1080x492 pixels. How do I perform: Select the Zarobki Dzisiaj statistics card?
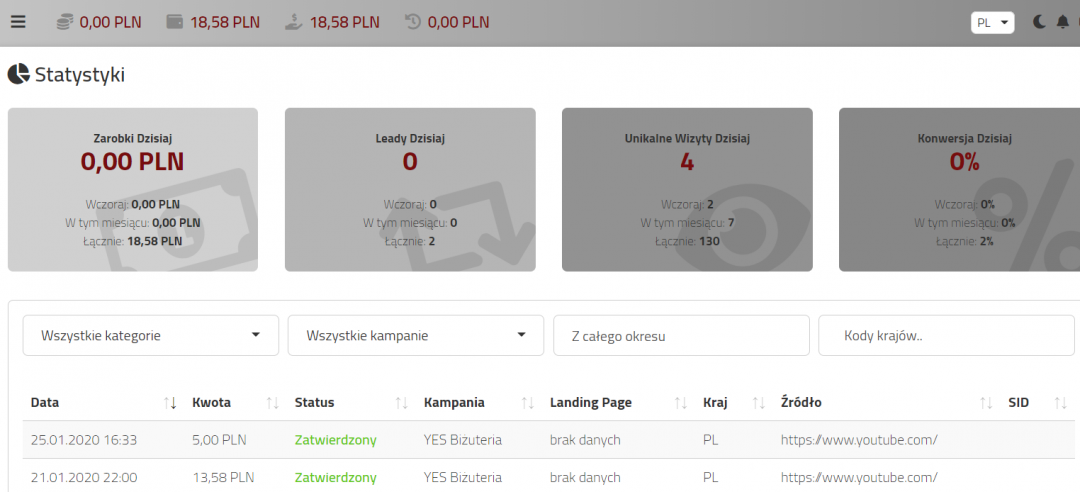coord(132,189)
